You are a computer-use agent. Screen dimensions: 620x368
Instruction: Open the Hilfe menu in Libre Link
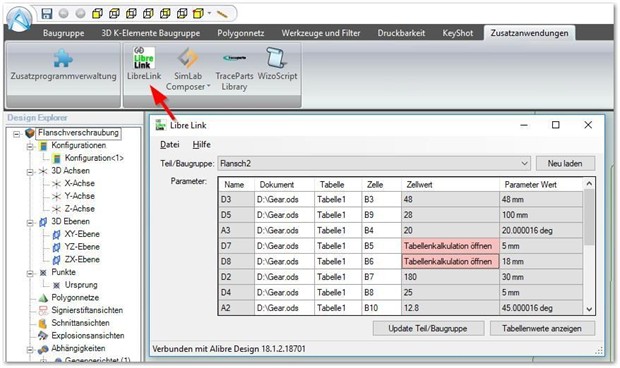[x=201, y=145]
